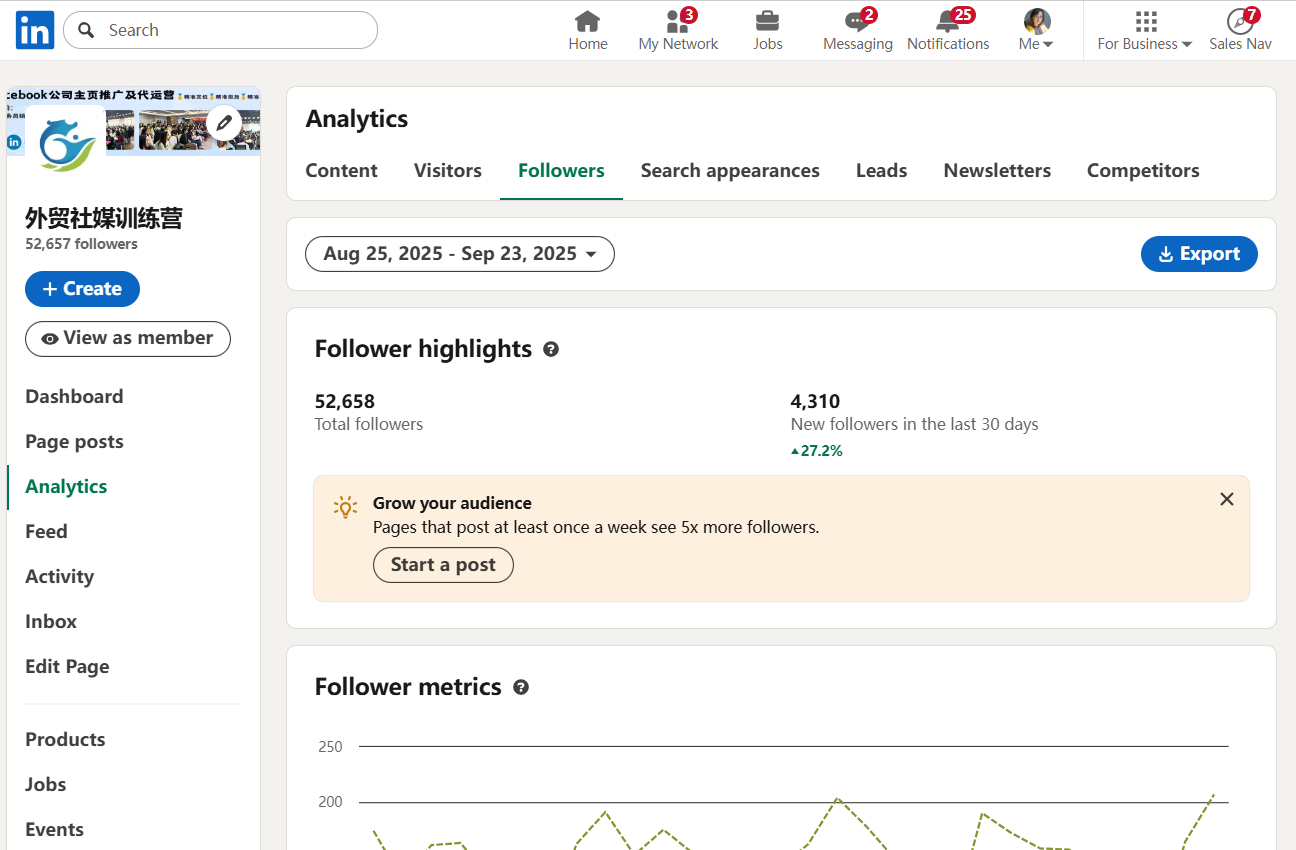The height and width of the screenshot is (850, 1296).
Task: Open My Network icon
Action: [678, 22]
